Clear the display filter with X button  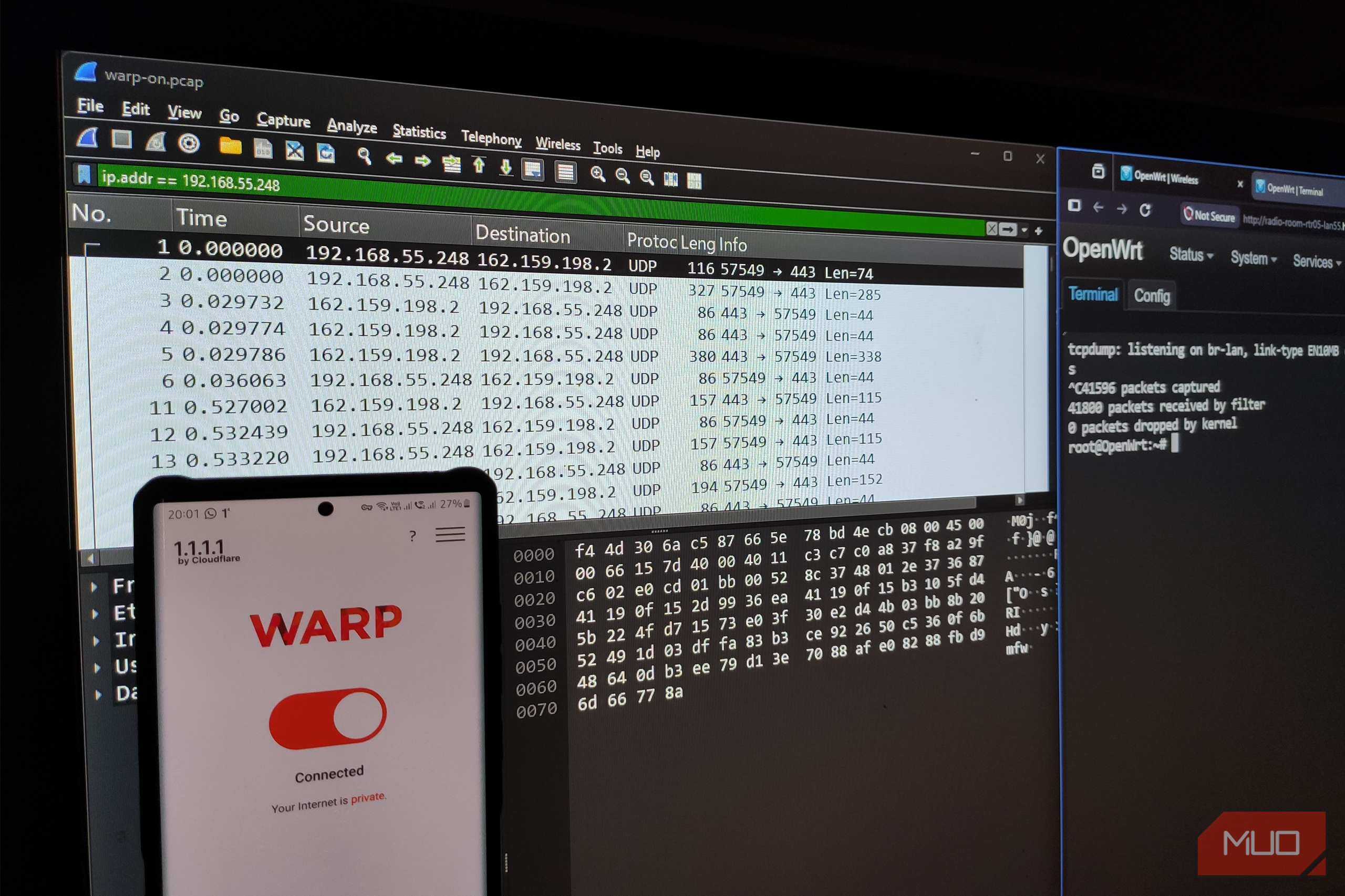click(x=992, y=228)
